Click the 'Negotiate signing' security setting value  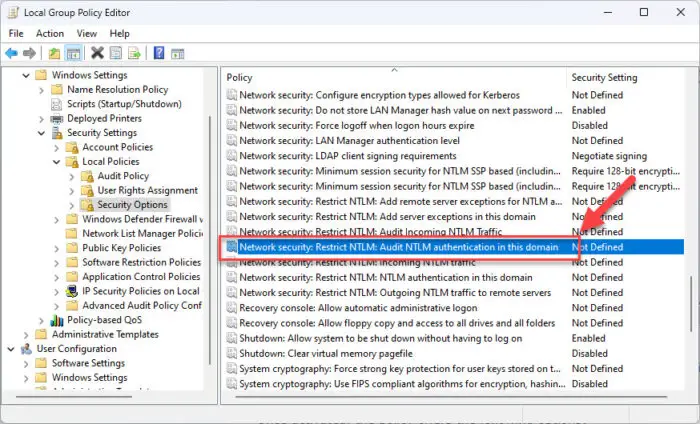click(609, 156)
